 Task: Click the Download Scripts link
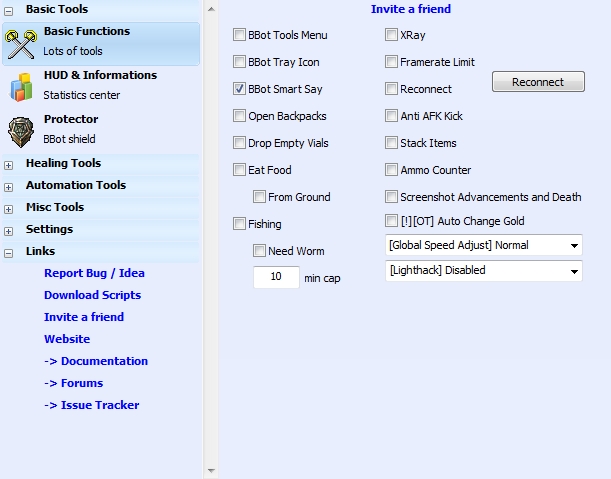click(92, 295)
